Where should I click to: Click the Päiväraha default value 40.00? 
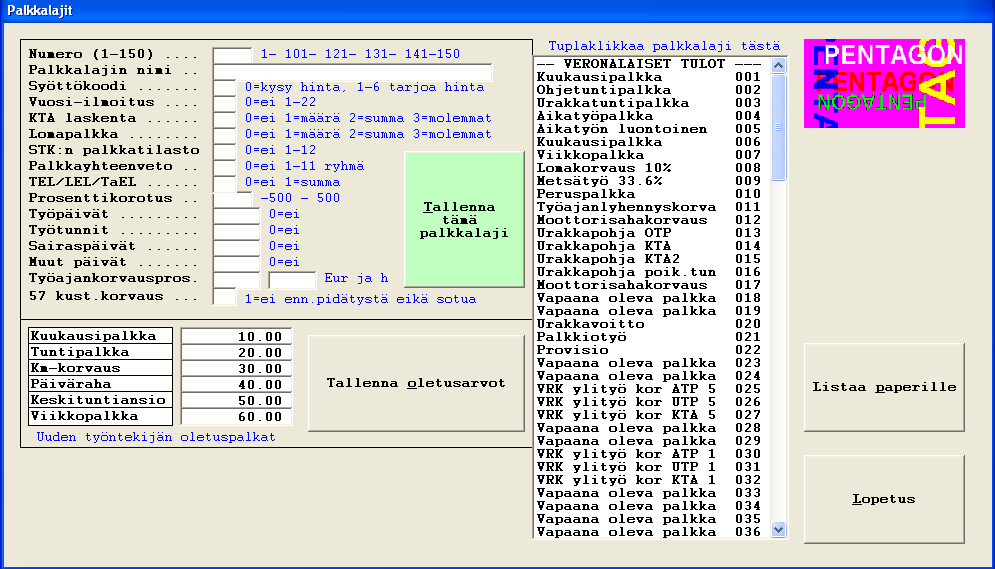[237, 385]
